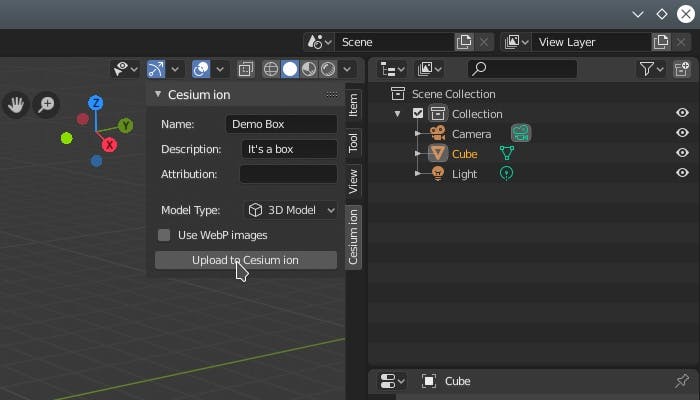Switch to Solid shading
Screen dimensions: 700x400
click(290, 69)
